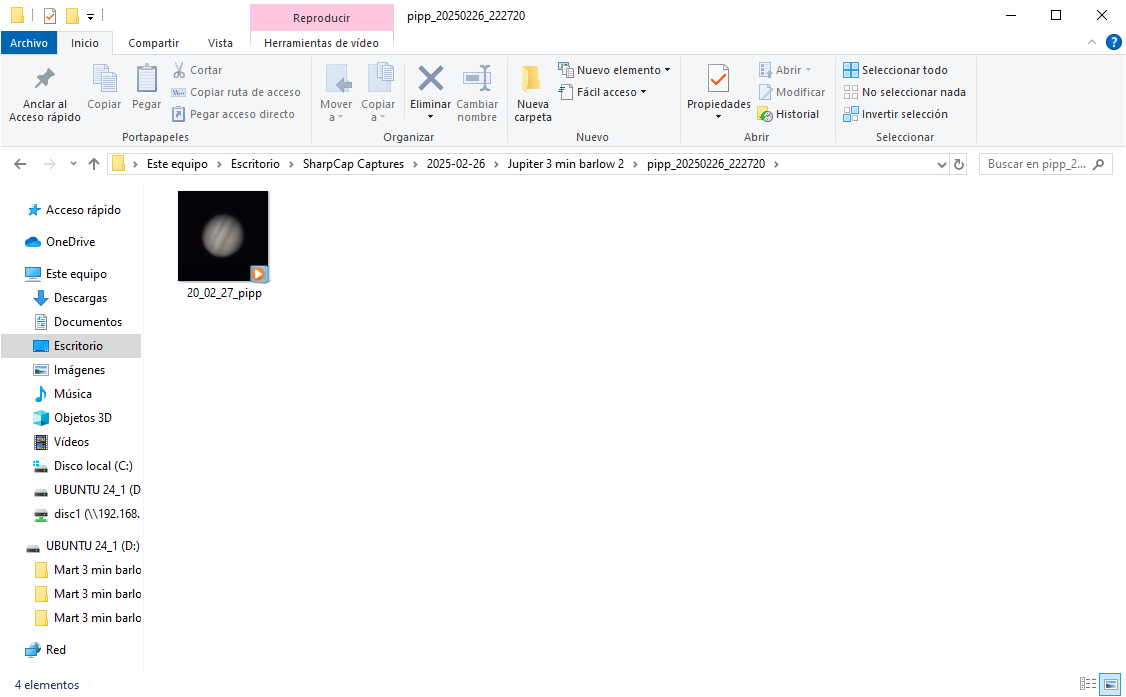Open the Mover a dropdown
The width and height of the screenshot is (1126, 697).
coord(336,93)
